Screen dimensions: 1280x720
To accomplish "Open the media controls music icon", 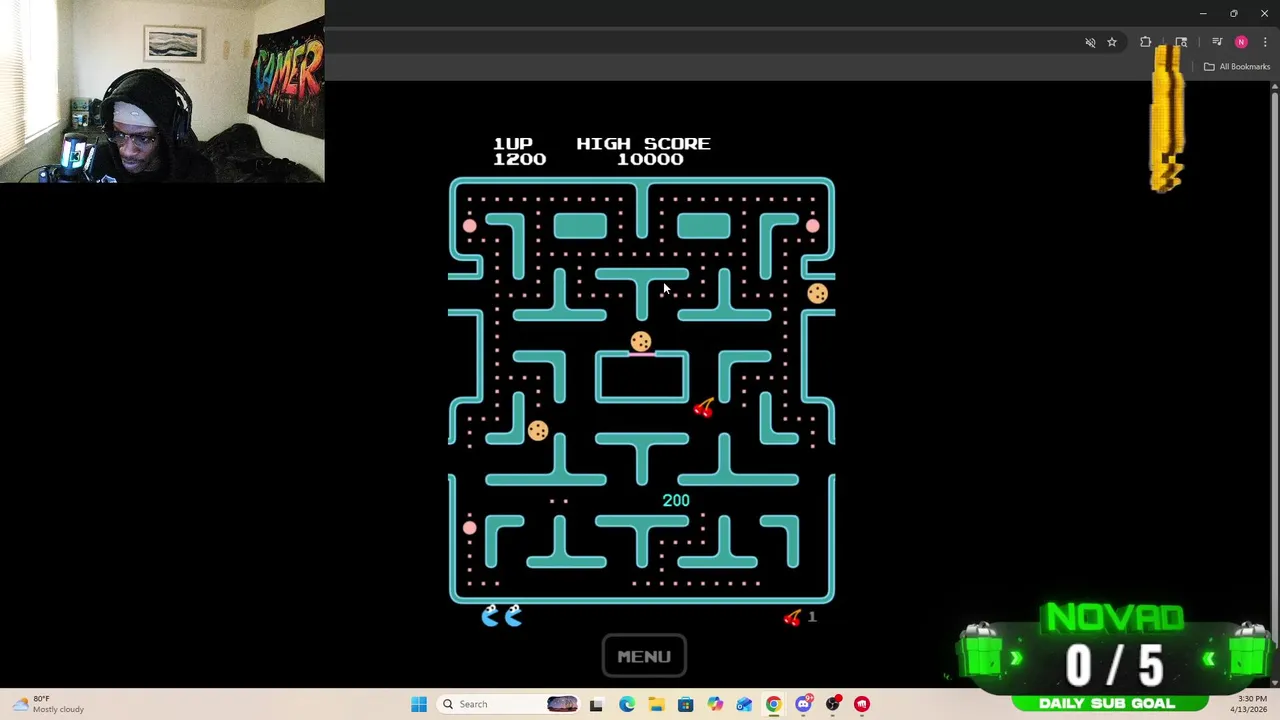I will coord(1217,42).
